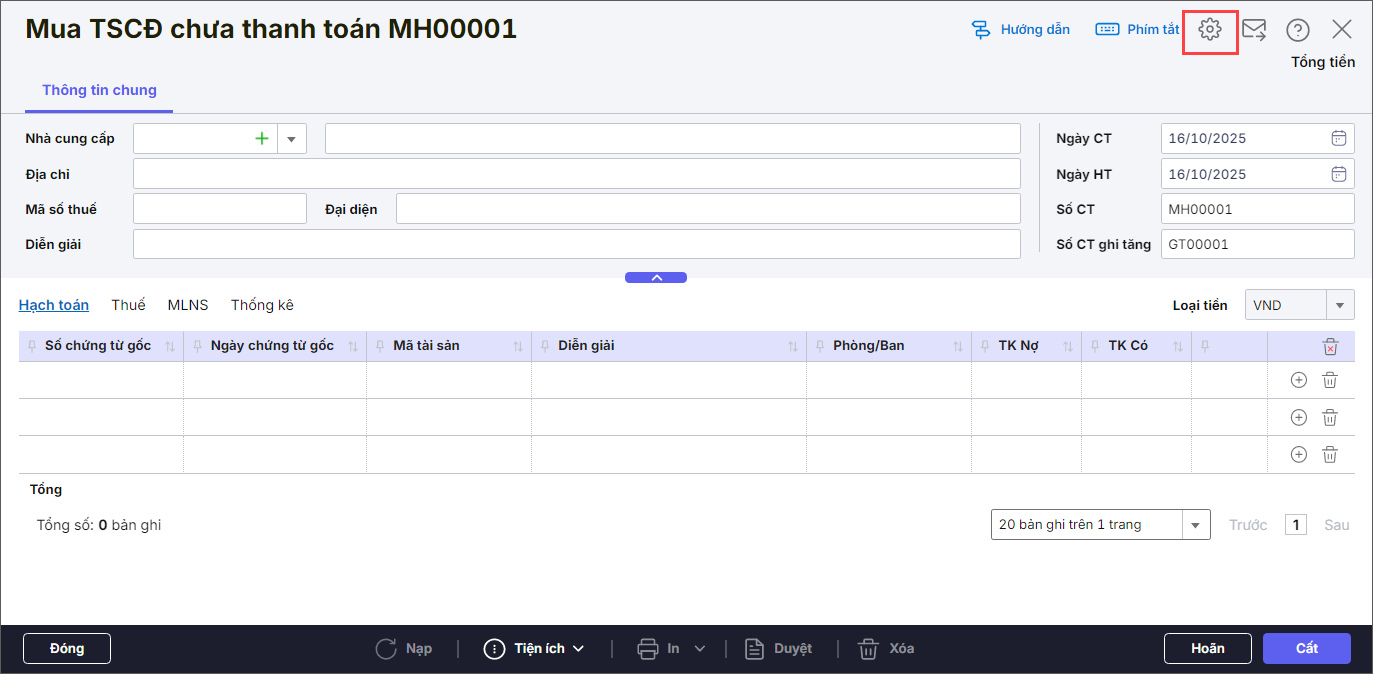Expand the Nhà cung cấp dropdown arrow

[x=292, y=139]
